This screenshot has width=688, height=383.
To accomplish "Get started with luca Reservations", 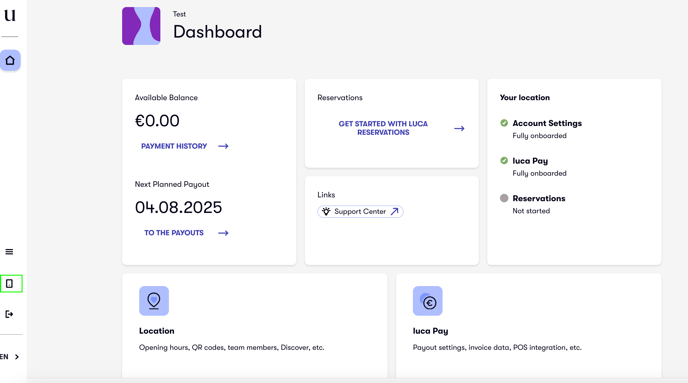I will pos(383,128).
